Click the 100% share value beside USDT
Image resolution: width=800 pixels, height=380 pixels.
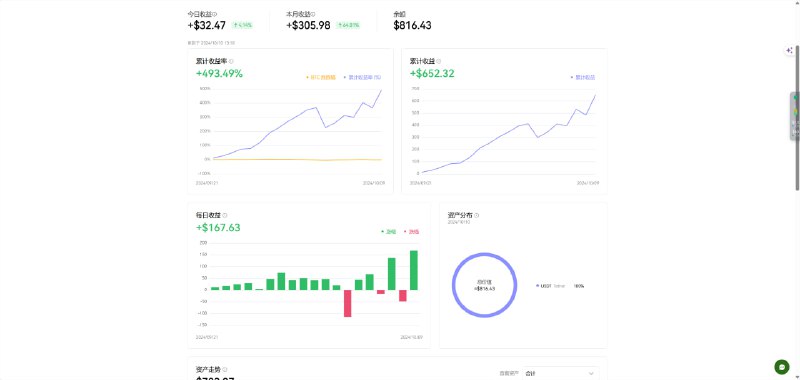tap(579, 286)
